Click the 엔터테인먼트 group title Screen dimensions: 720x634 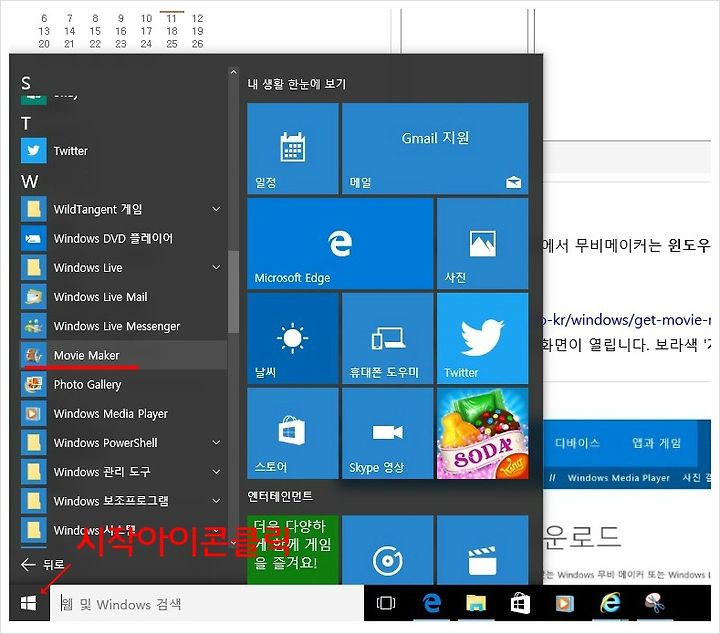coord(280,496)
